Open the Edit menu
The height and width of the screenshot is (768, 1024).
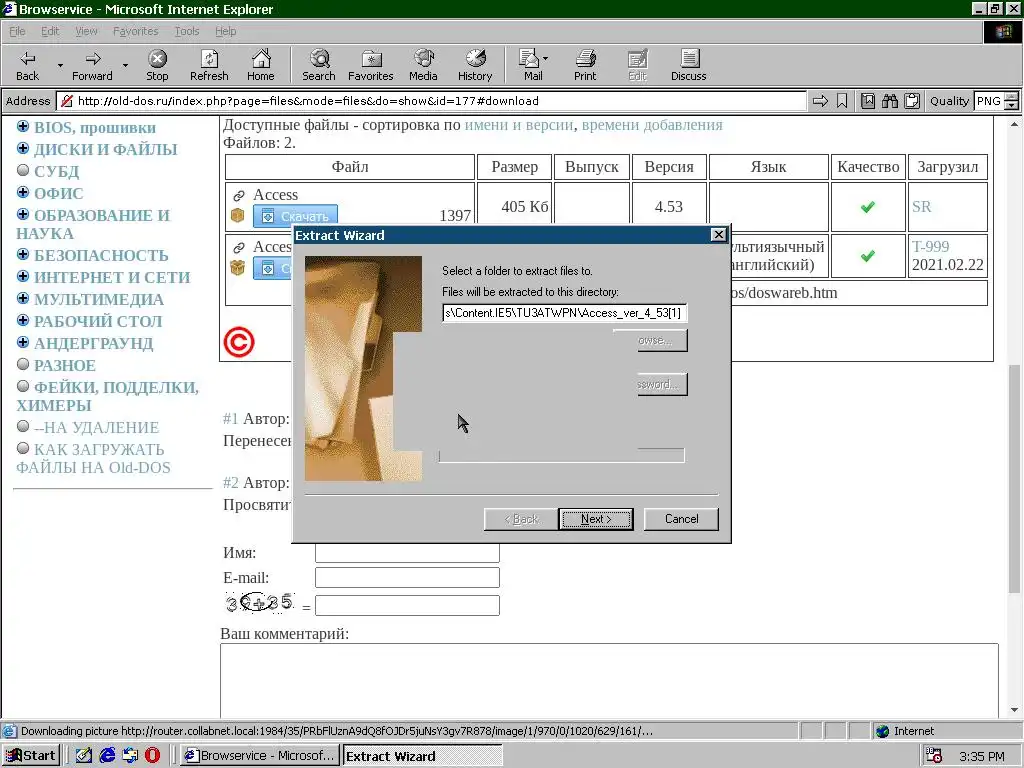(50, 31)
